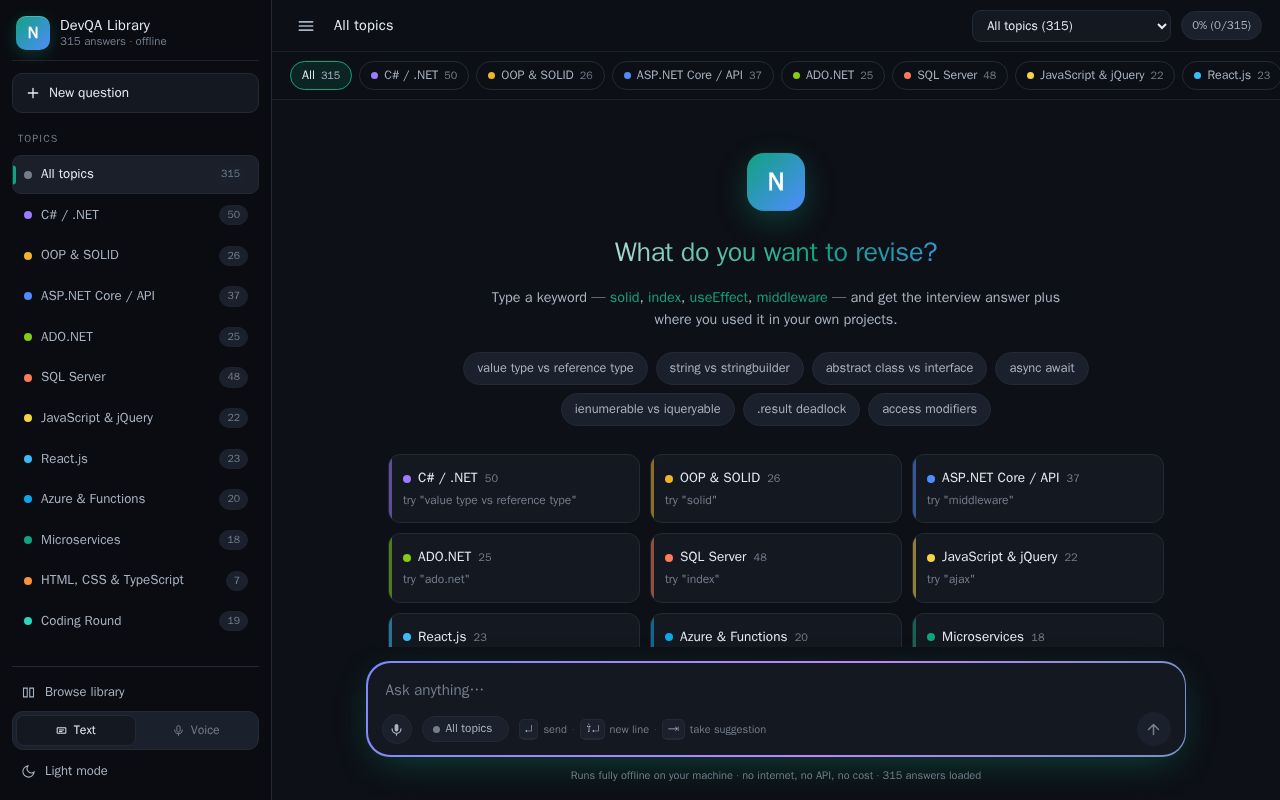
Task: Switch input mode to Voice
Action: click(196, 730)
